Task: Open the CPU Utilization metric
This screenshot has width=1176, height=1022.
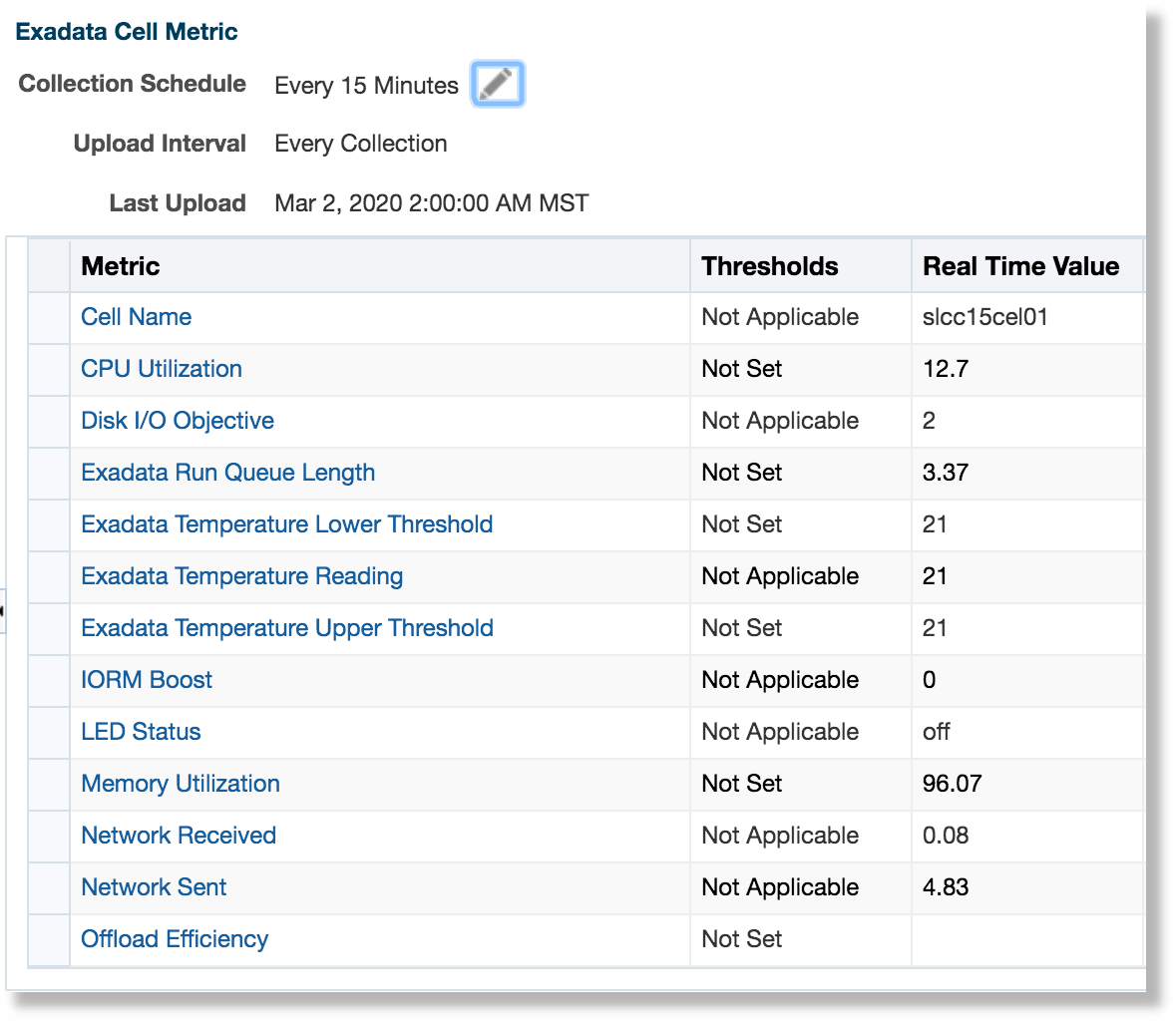Action: (x=161, y=369)
